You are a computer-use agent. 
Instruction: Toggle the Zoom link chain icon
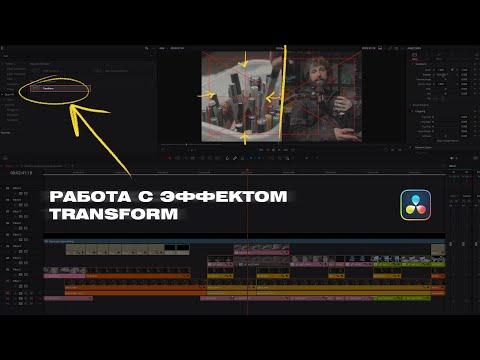point(452,70)
